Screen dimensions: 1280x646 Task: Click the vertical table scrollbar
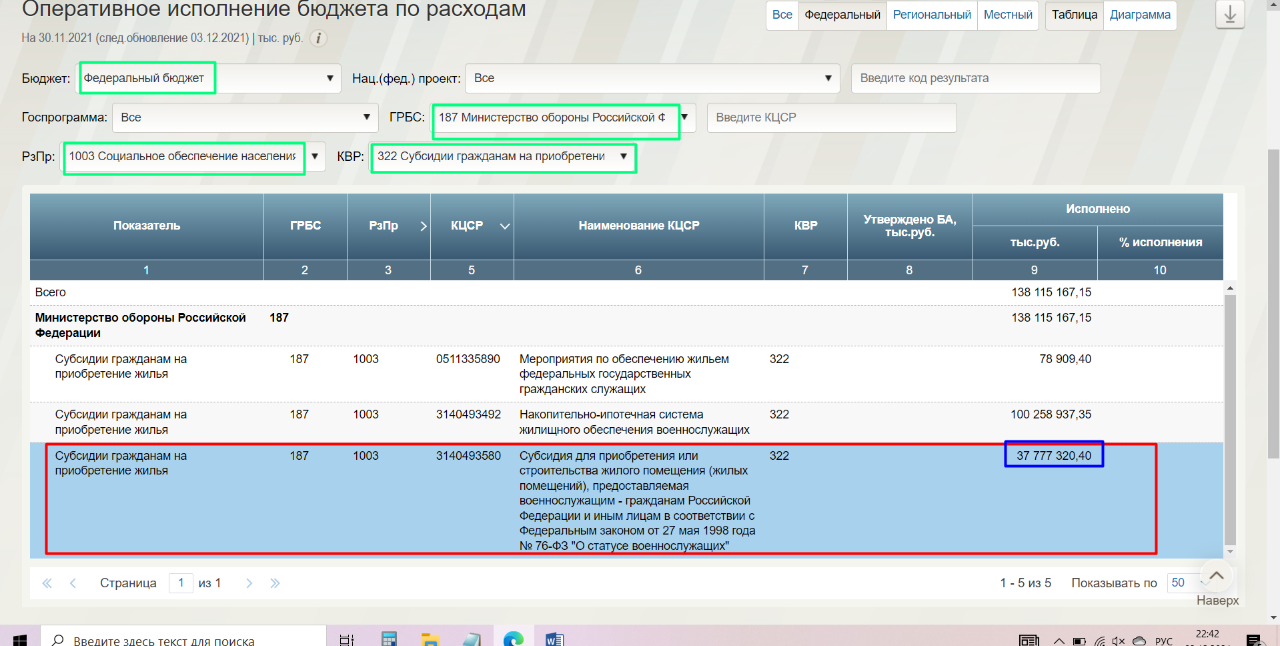pyautogui.click(x=1230, y=420)
